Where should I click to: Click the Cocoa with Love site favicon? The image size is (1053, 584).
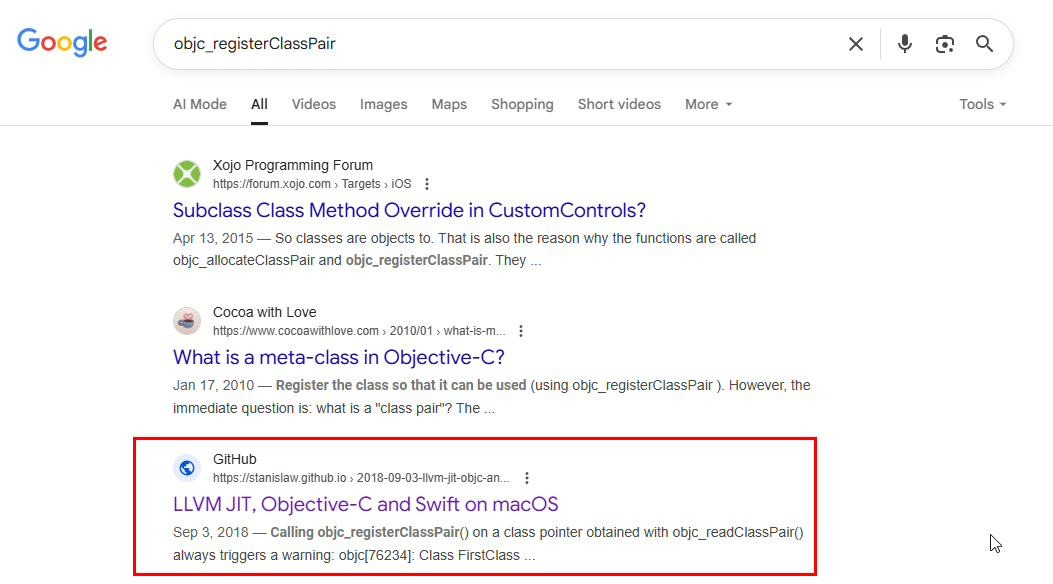coord(187,321)
